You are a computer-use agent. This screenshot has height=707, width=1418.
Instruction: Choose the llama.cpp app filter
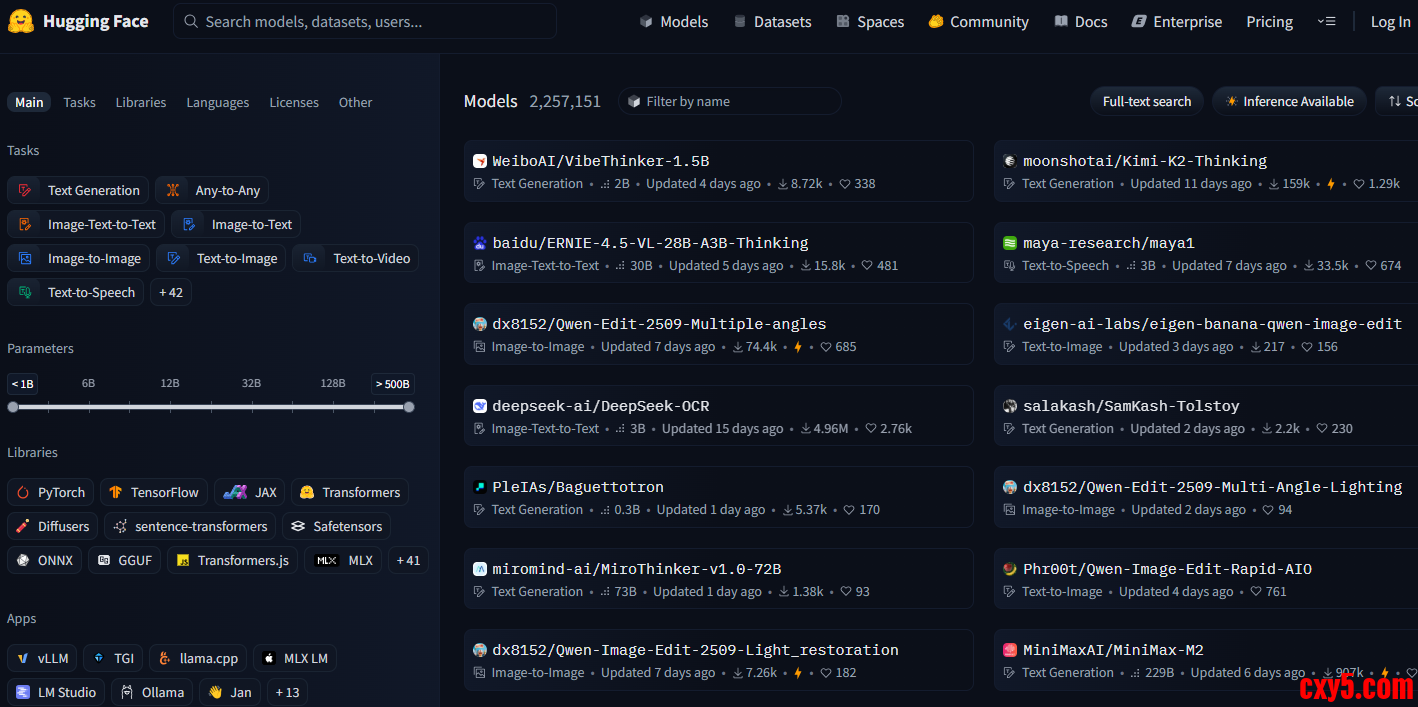point(198,658)
